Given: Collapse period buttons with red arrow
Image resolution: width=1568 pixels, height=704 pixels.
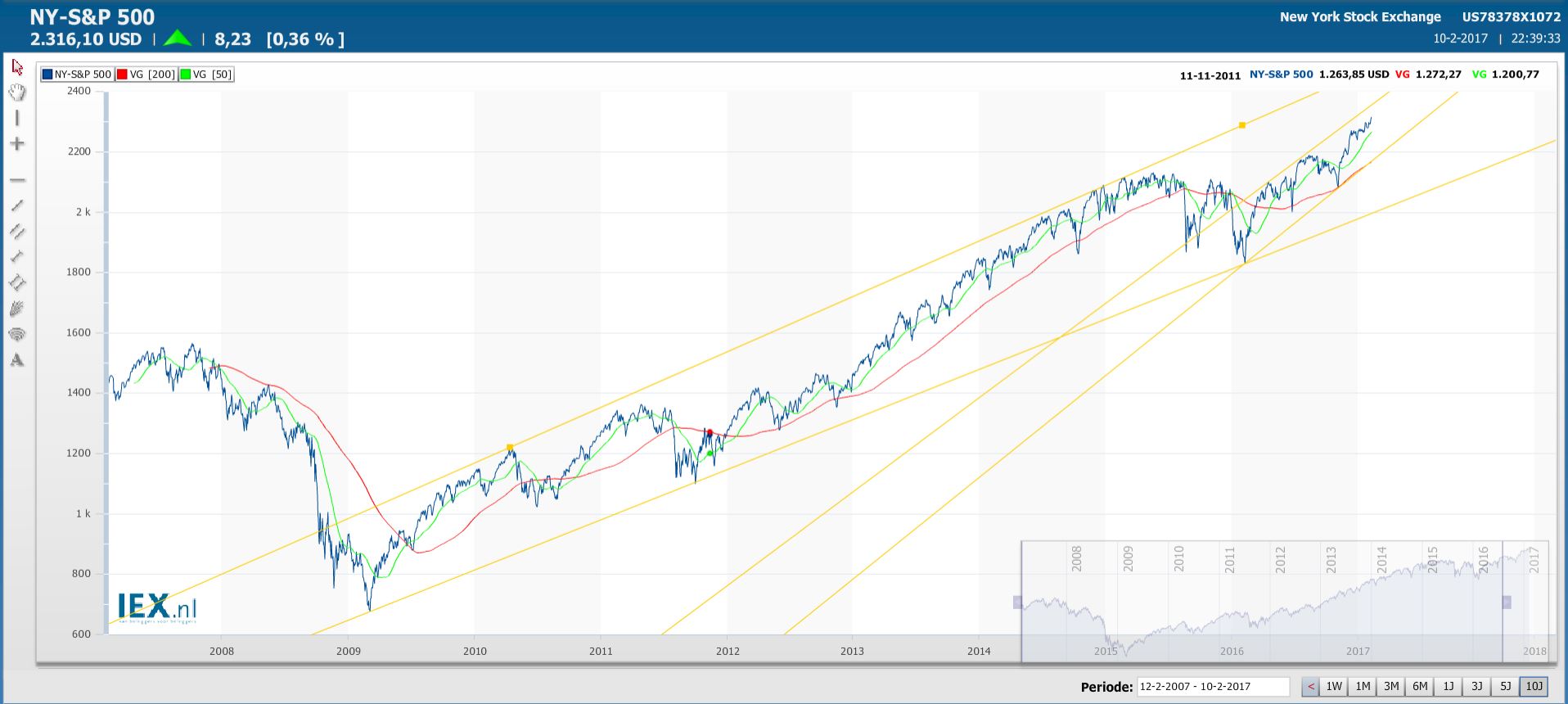Looking at the screenshot, I should coord(1310,687).
